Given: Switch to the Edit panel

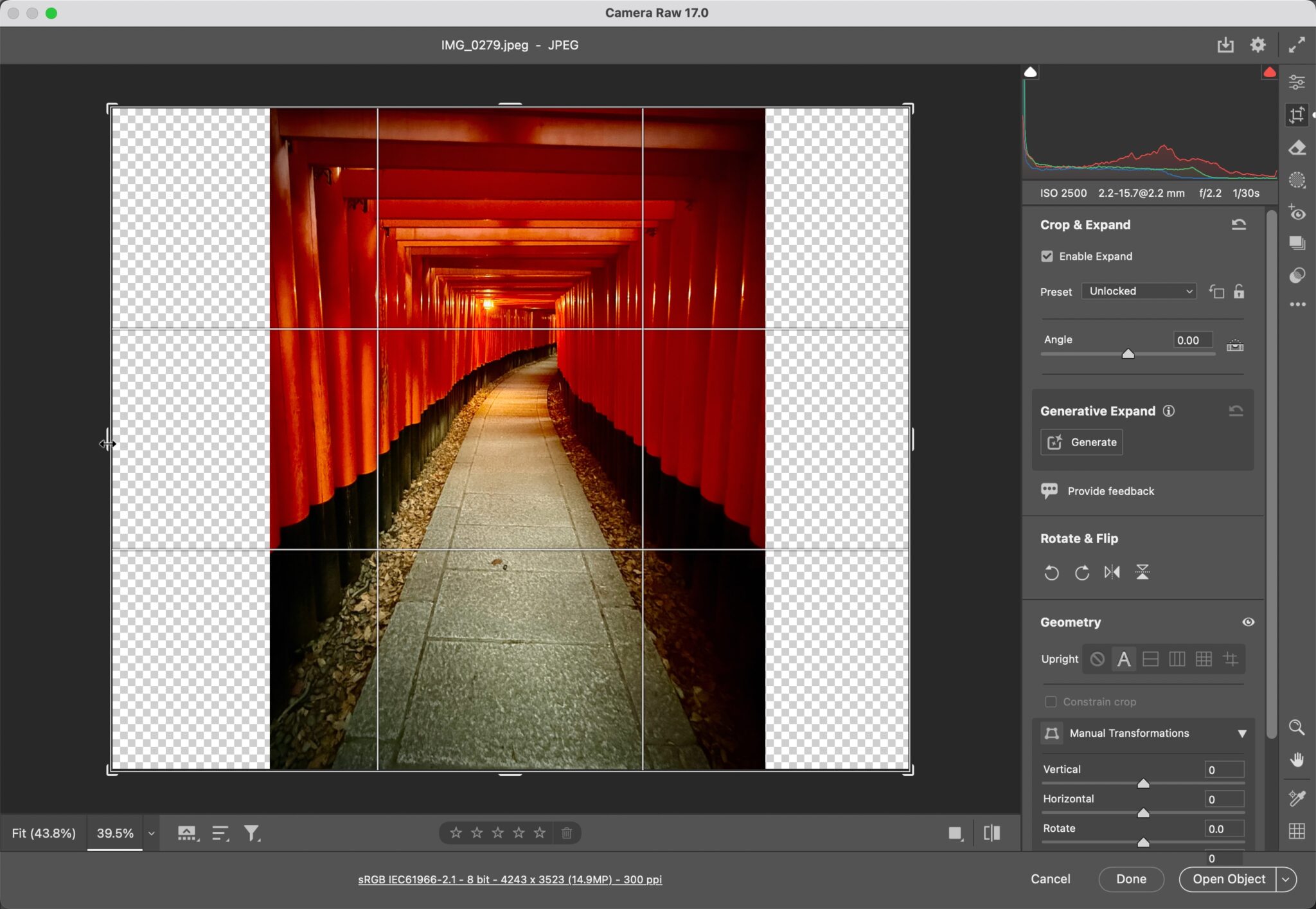Looking at the screenshot, I should 1298,81.
